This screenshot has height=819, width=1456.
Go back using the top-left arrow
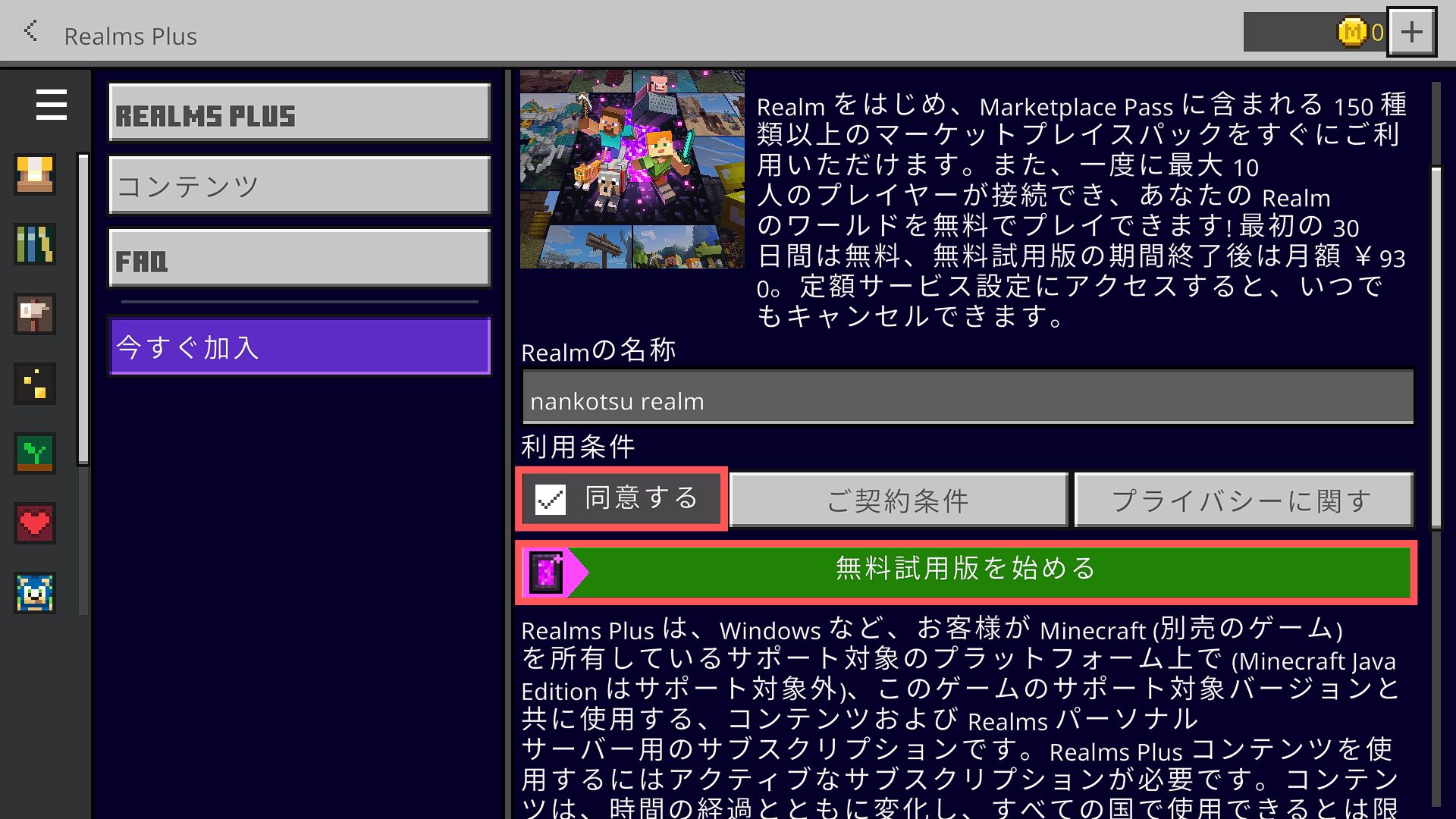[30, 32]
